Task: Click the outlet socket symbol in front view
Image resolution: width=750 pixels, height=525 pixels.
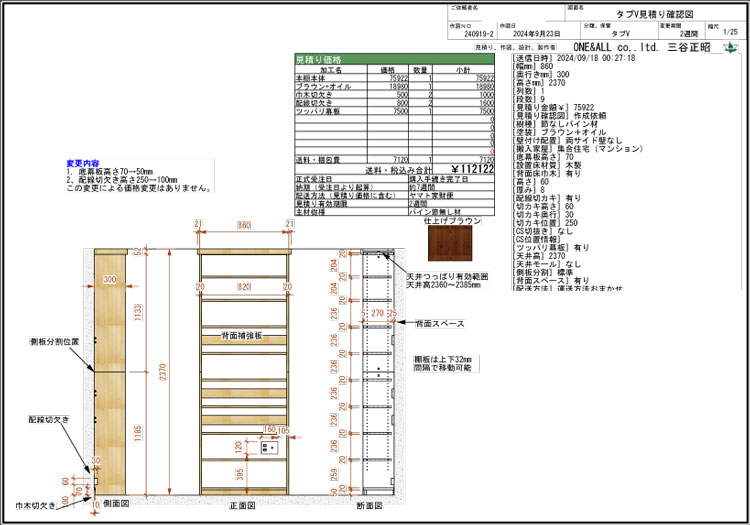Action: tap(269, 448)
